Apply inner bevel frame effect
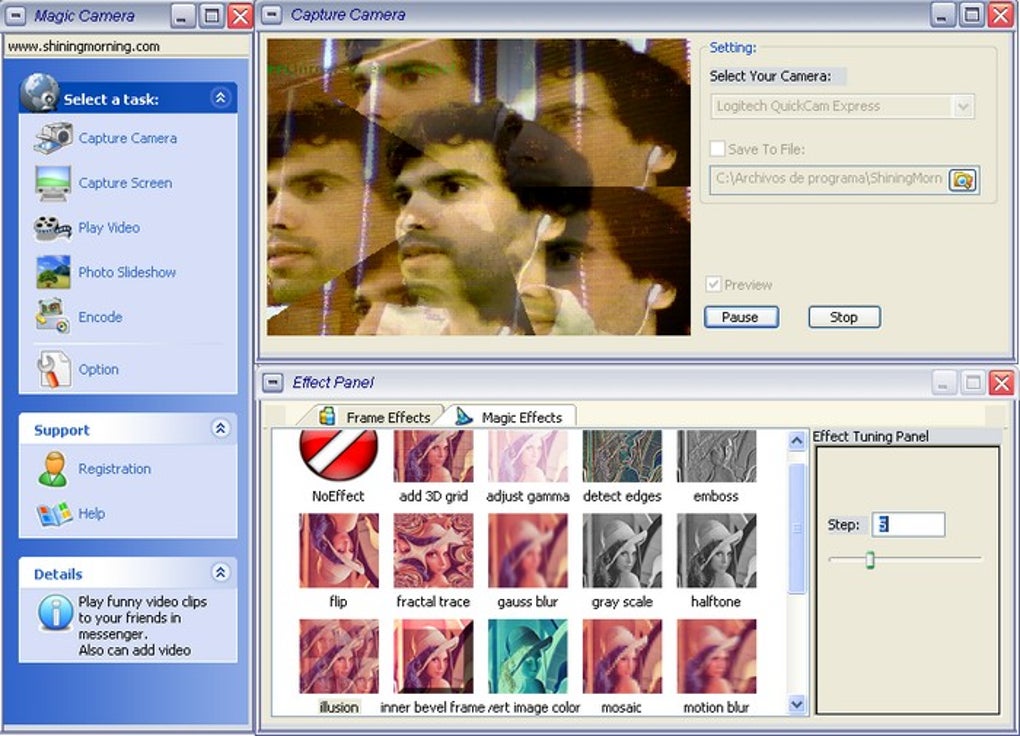This screenshot has height=736, width=1020. pyautogui.click(x=433, y=656)
